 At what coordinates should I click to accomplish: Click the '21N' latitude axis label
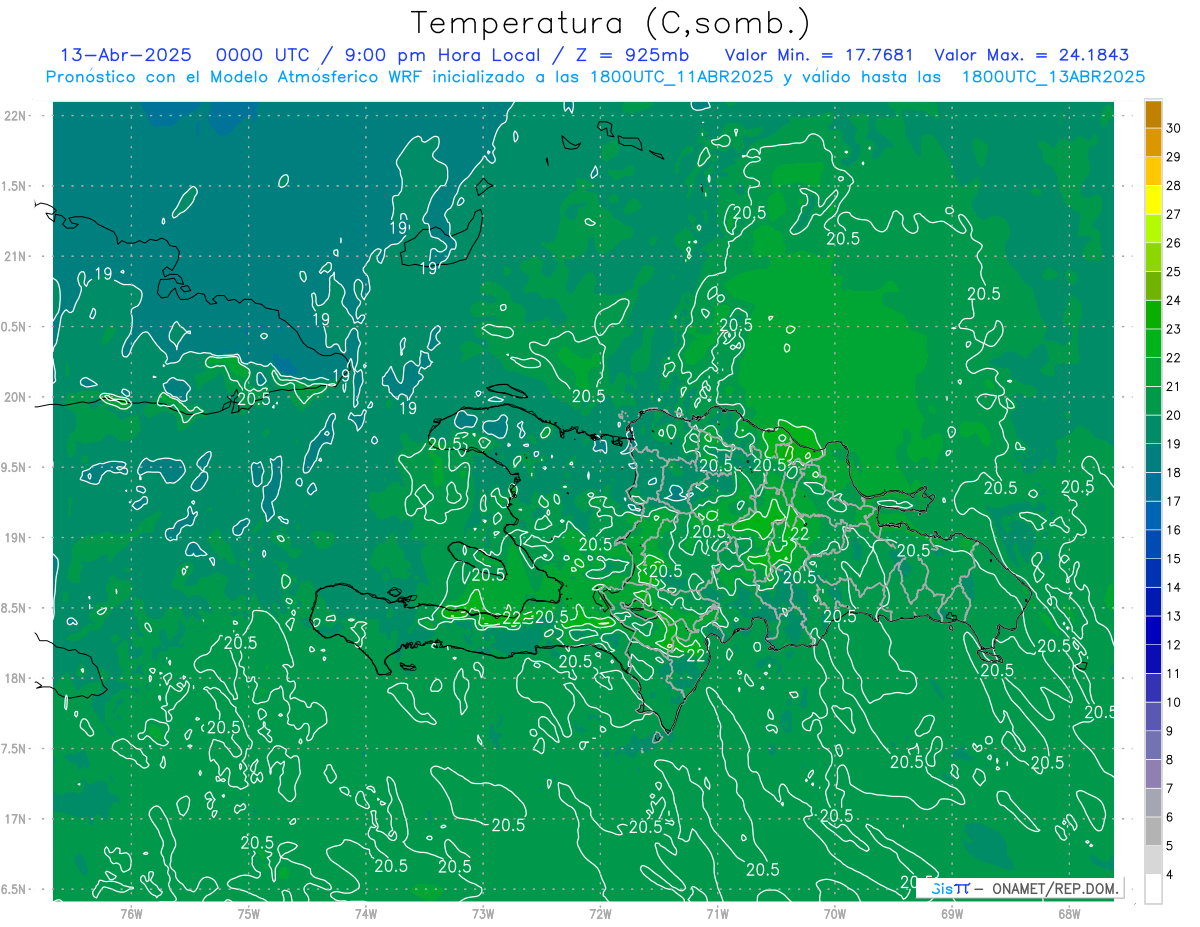pyautogui.click(x=15, y=256)
